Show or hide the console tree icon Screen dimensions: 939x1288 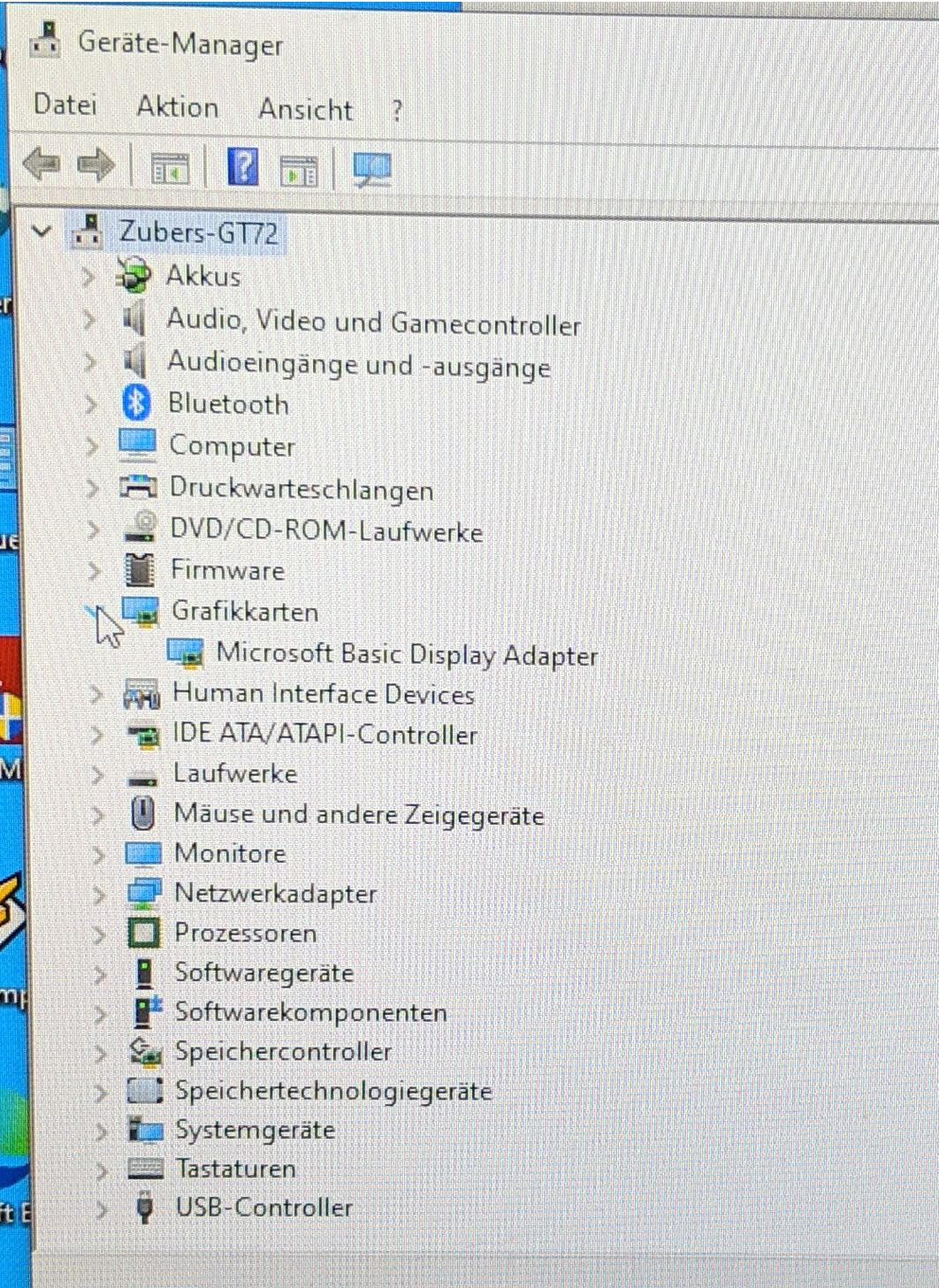click(170, 168)
